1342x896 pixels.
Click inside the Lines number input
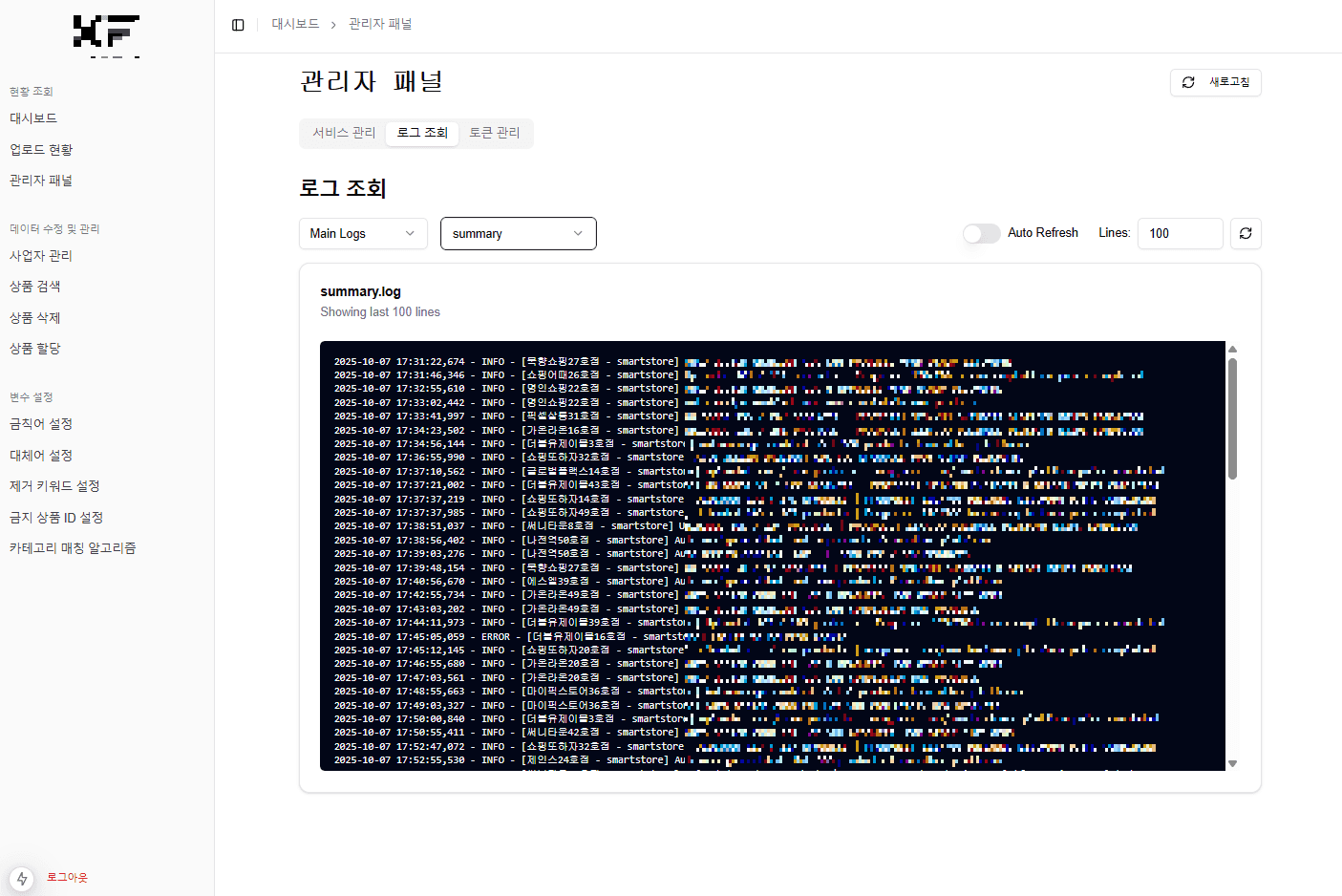click(x=1181, y=233)
